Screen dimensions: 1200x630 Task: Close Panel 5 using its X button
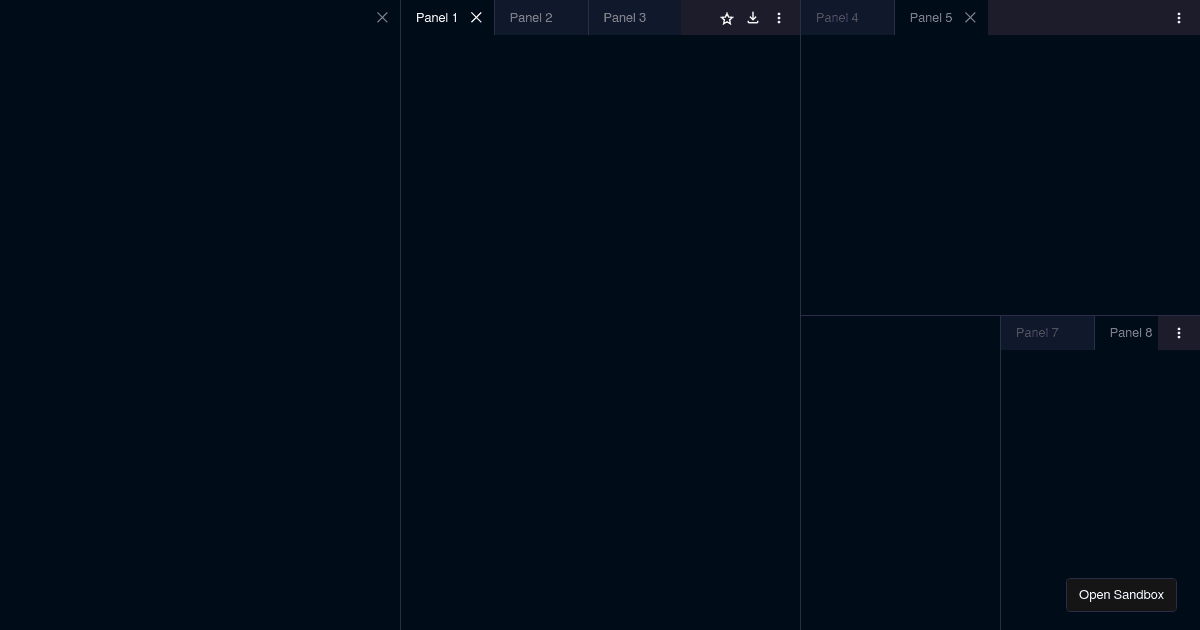pos(970,18)
